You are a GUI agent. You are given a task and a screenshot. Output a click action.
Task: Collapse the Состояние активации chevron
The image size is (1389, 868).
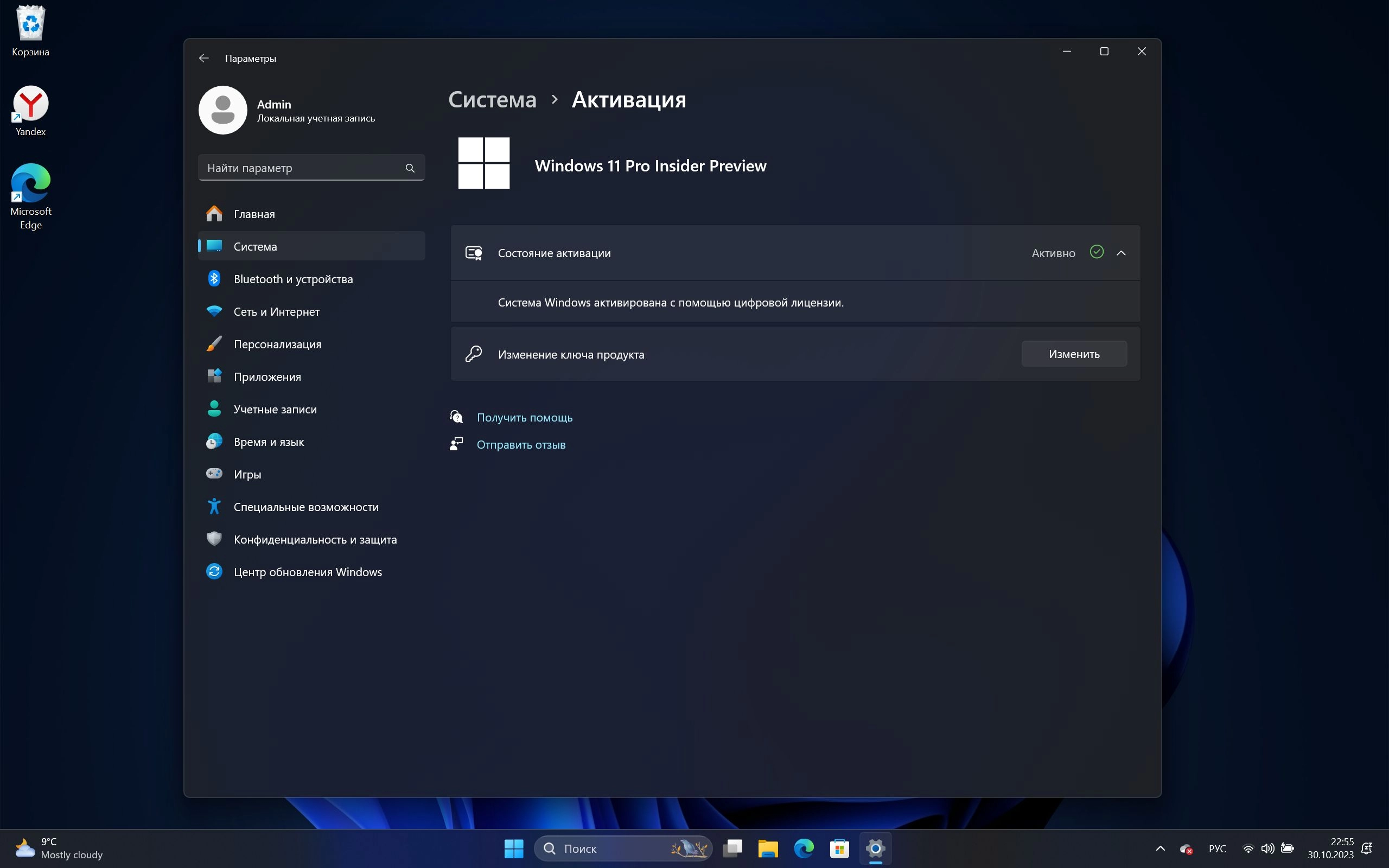tap(1121, 253)
